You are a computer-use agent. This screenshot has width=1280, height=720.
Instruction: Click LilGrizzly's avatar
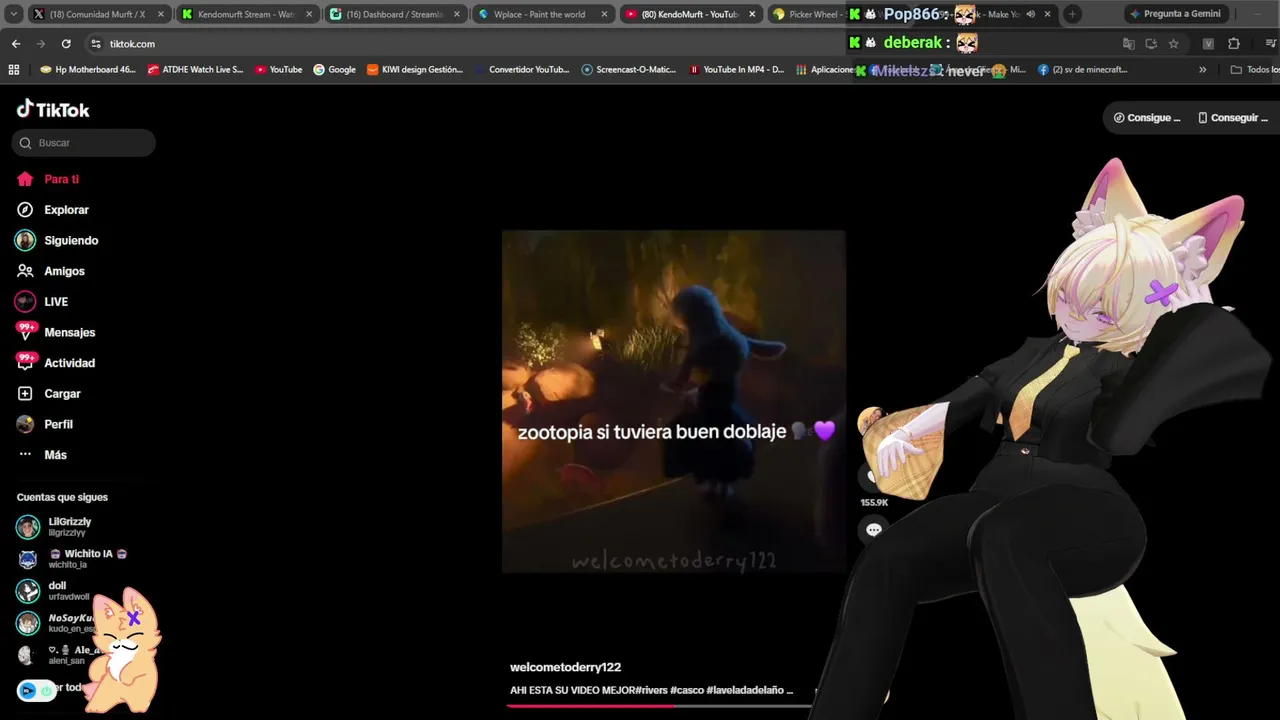(x=28, y=527)
